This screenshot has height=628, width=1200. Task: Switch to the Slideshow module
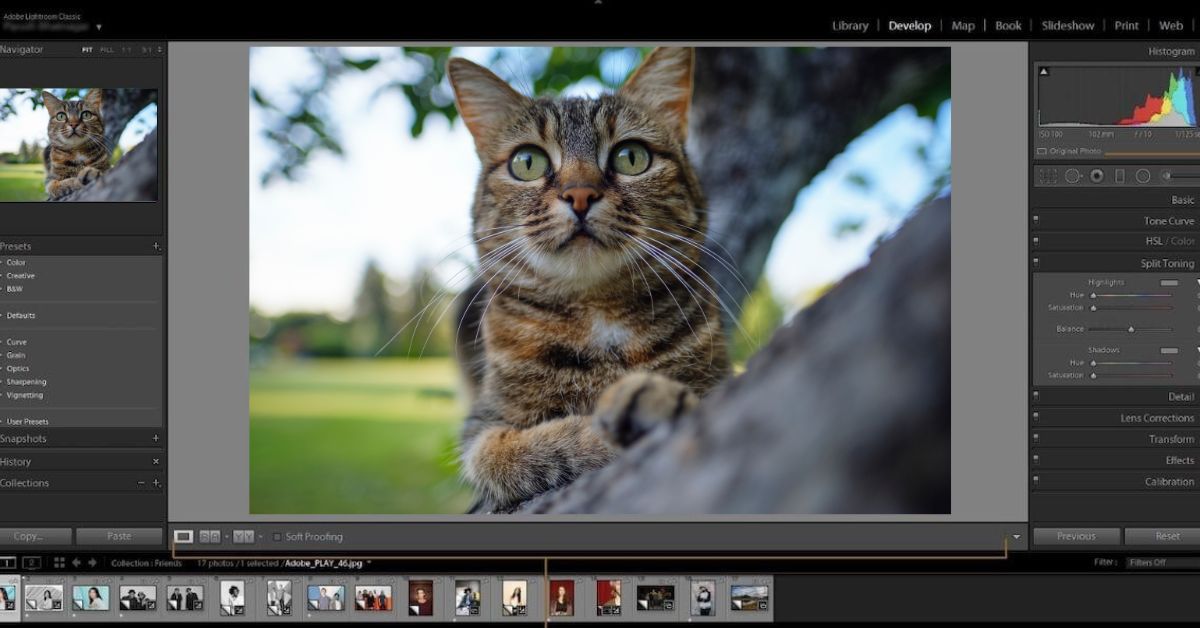1068,26
